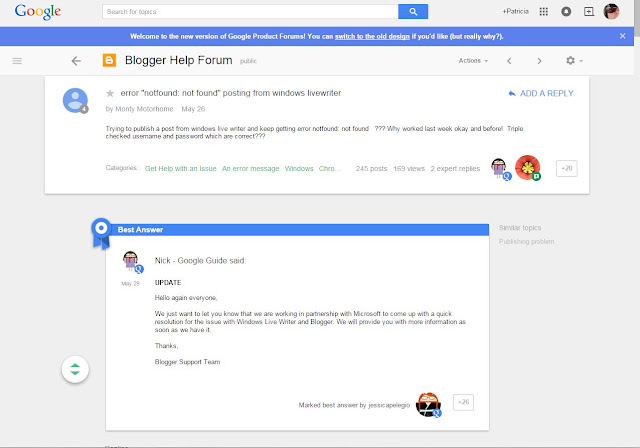Viewport: 640px width, 448px height.
Task: Open the Actions dropdown menu
Action: 473,60
